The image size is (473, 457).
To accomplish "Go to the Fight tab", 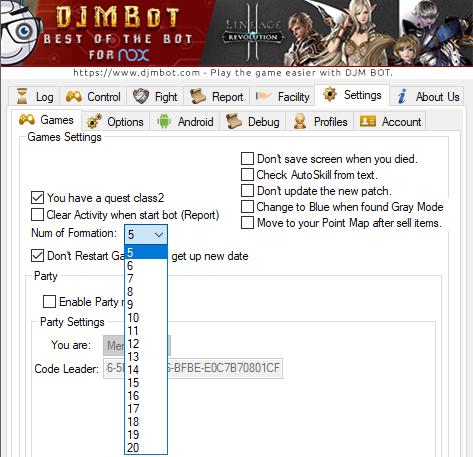I will click(x=155, y=96).
